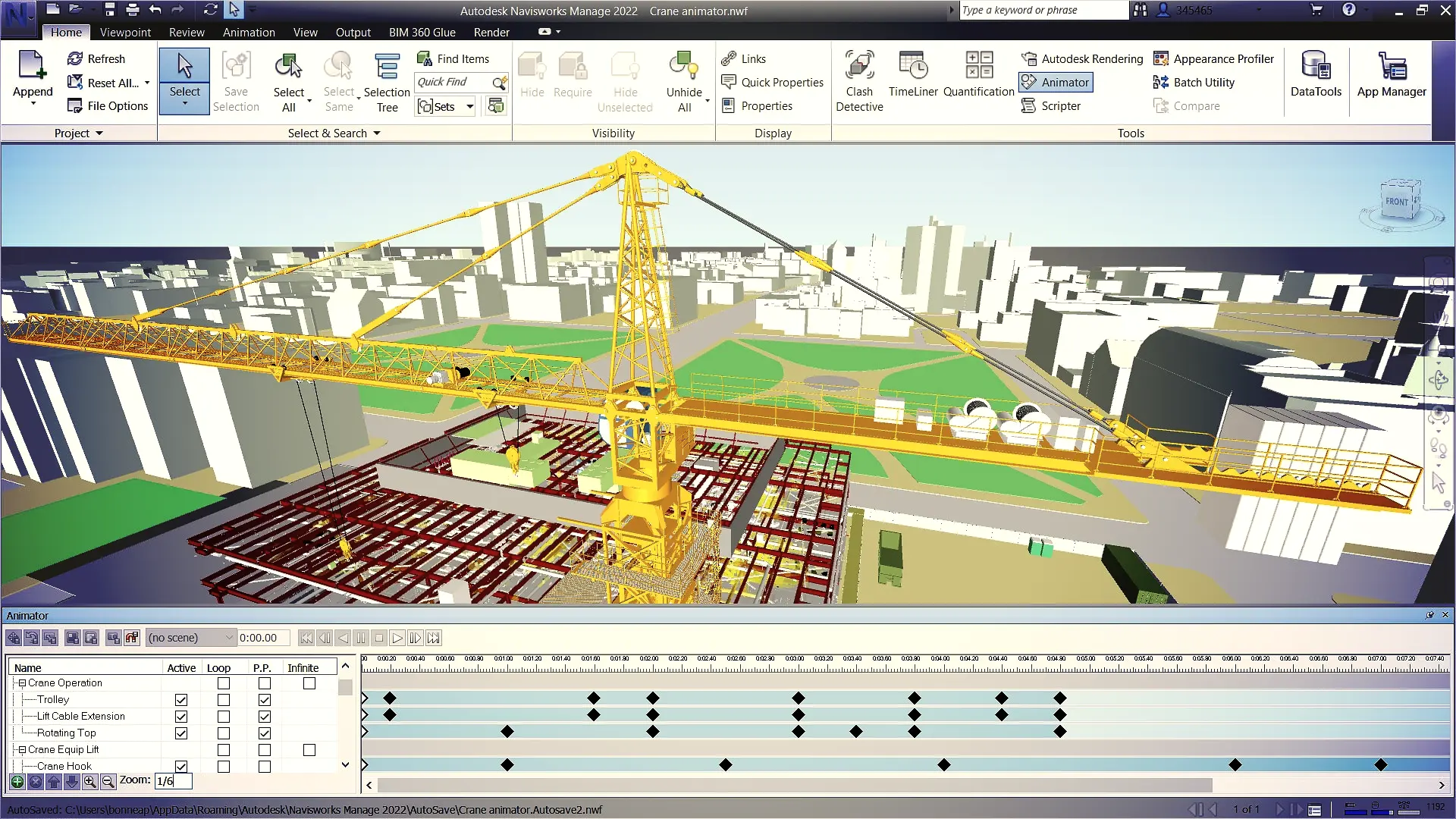Click the Select All icon
The height and width of the screenshot is (819, 1456).
pos(288,65)
